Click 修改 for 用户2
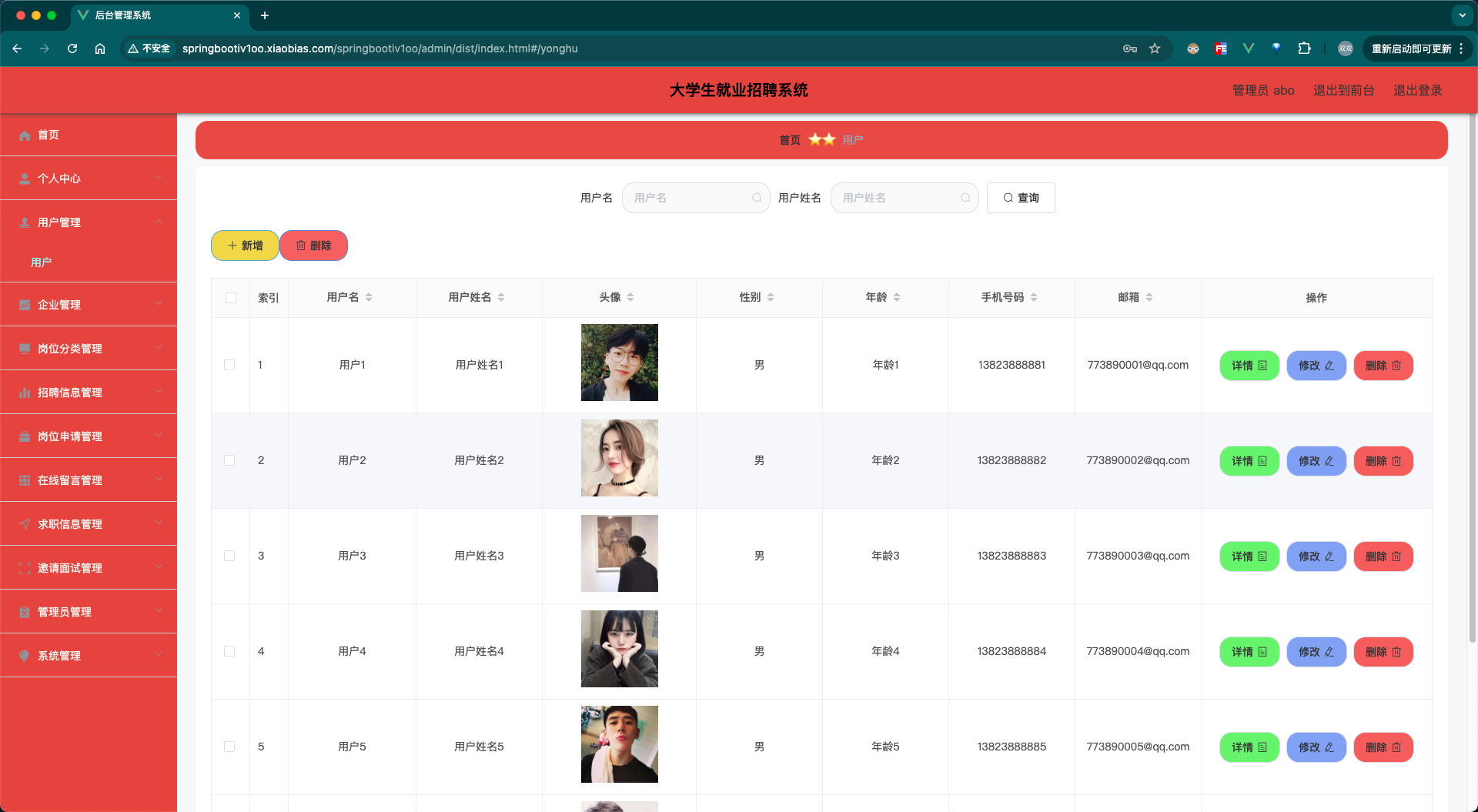The image size is (1478, 812). point(1316,461)
